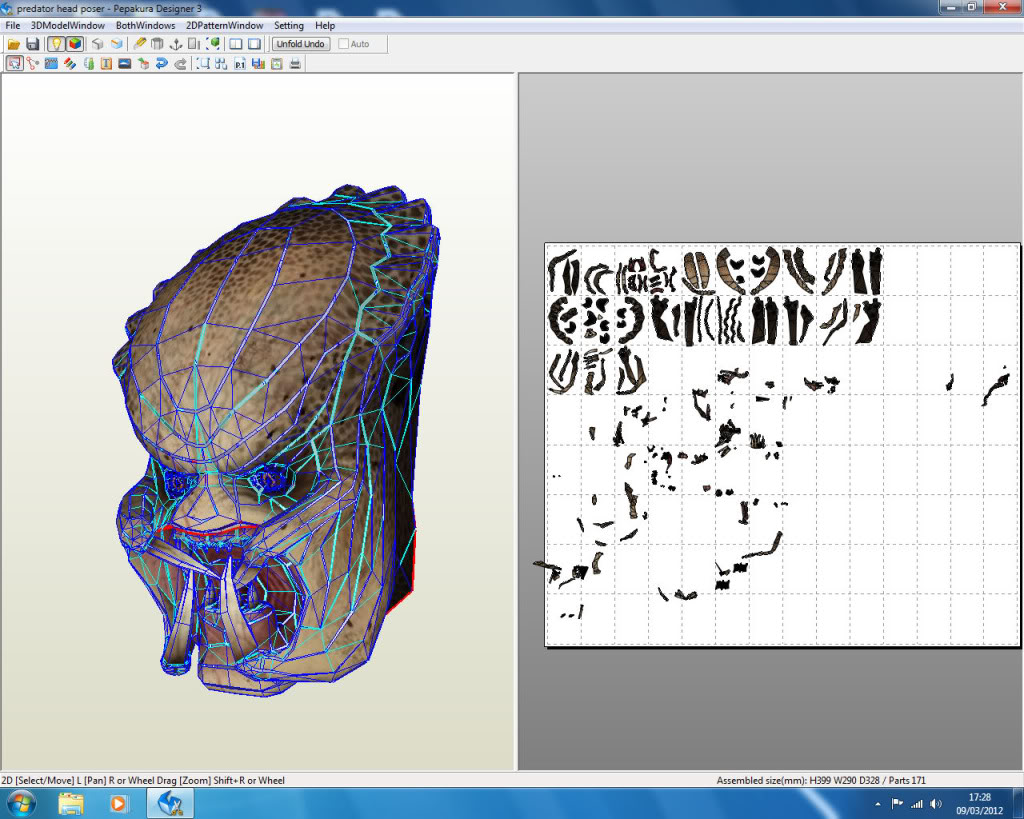This screenshot has height=819, width=1024.
Task: Click the volume speaker tray icon
Action: [x=936, y=804]
